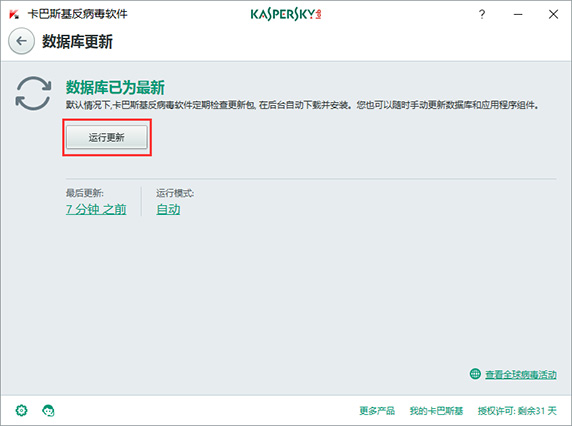This screenshot has width=572, height=426.
Task: Click the Kaspersky red K logo icon
Action: (14, 14)
